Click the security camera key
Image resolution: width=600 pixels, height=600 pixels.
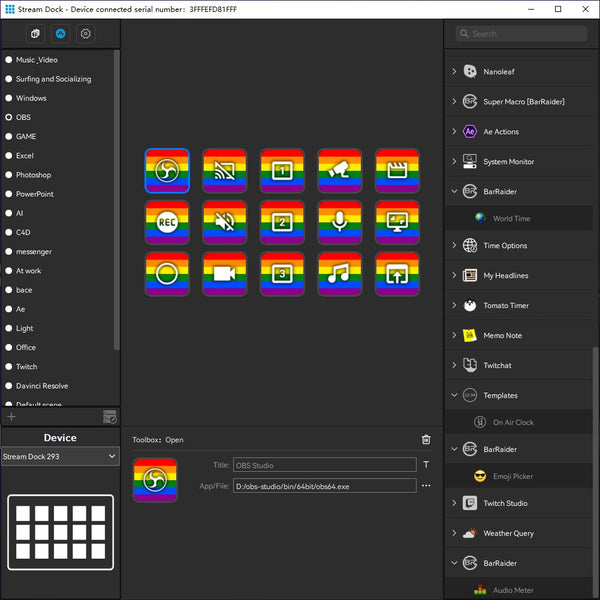339,171
